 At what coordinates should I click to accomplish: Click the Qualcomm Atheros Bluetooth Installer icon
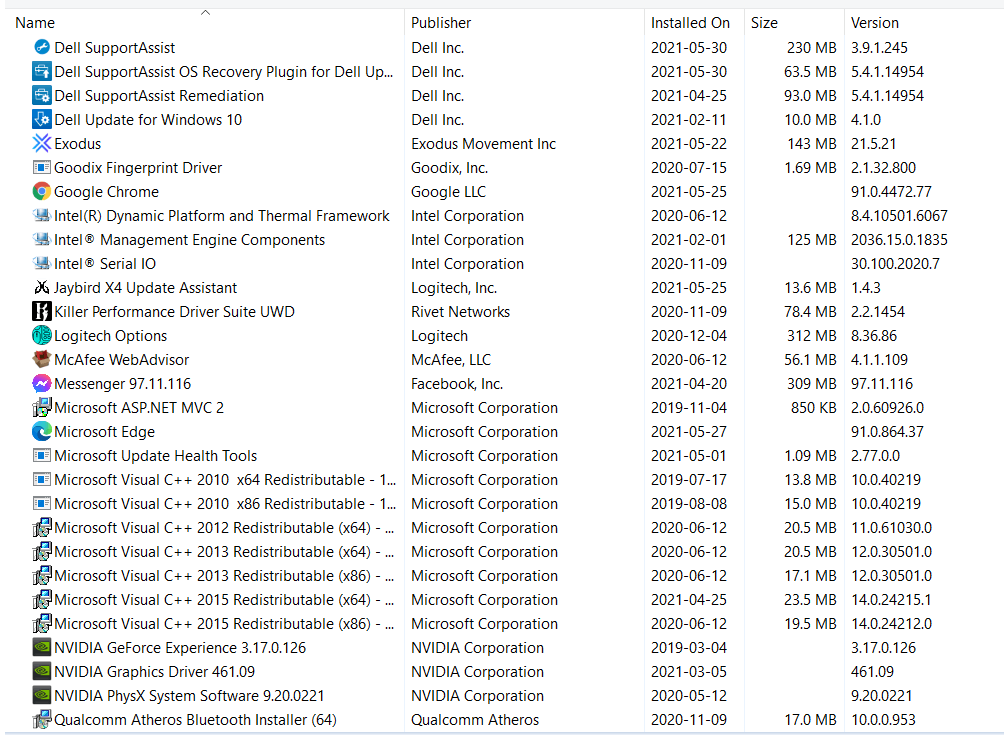[x=42, y=720]
